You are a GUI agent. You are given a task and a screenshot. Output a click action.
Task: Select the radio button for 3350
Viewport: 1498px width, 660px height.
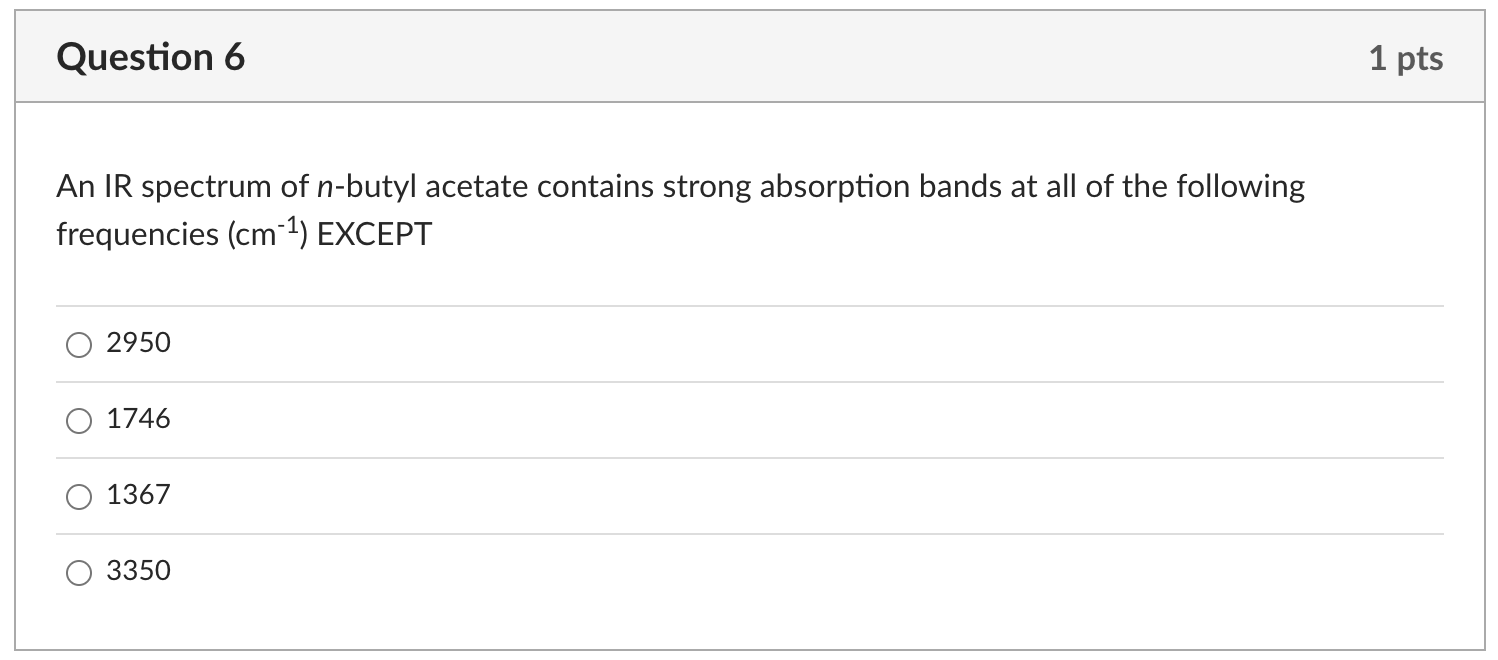78,572
